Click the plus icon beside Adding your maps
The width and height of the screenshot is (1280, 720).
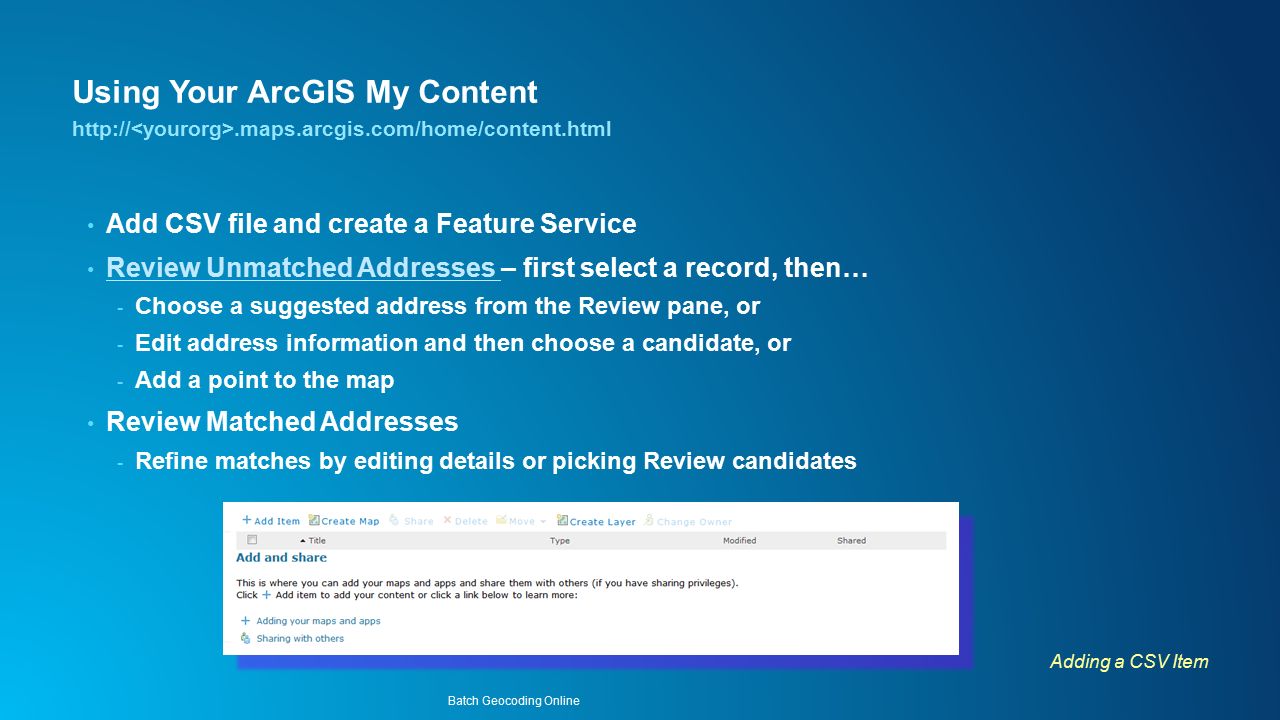click(246, 620)
